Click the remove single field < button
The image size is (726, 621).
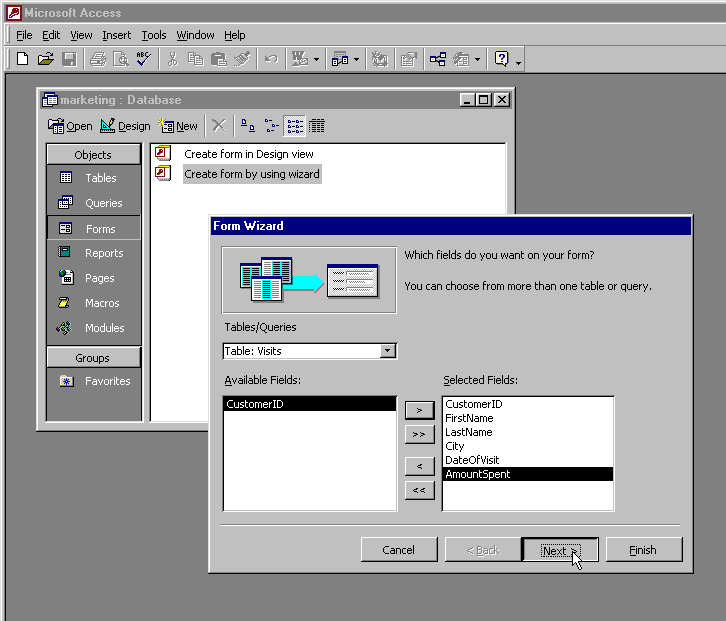pos(419,466)
